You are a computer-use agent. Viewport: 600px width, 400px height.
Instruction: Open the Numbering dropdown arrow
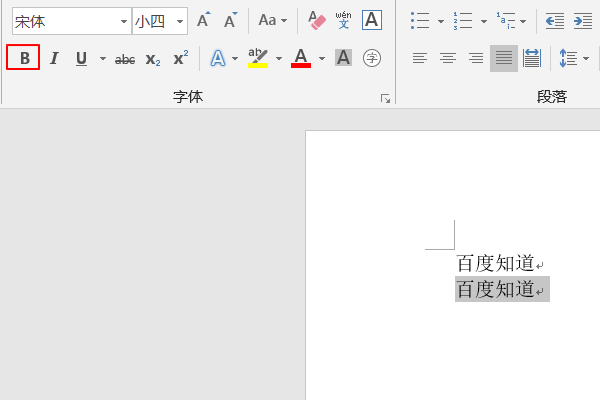click(x=484, y=21)
